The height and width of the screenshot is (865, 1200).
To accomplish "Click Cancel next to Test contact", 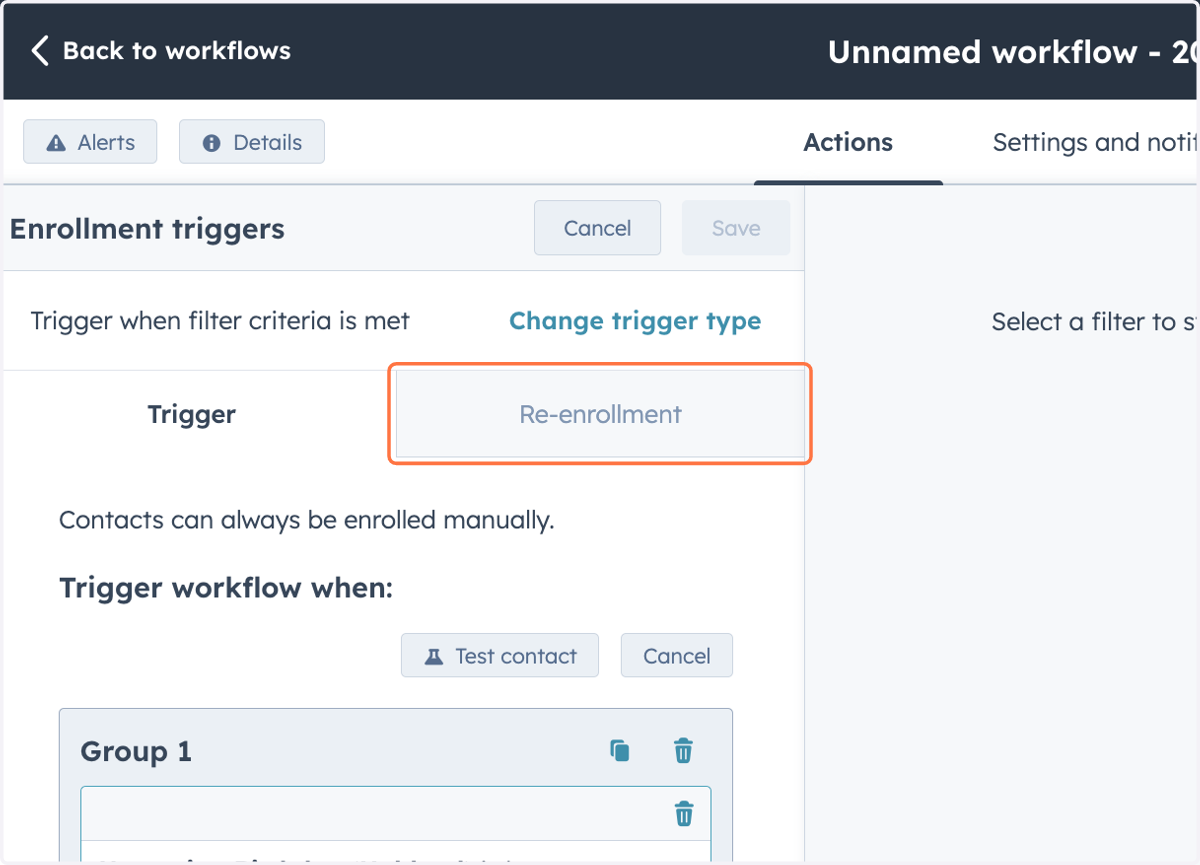I will point(677,656).
